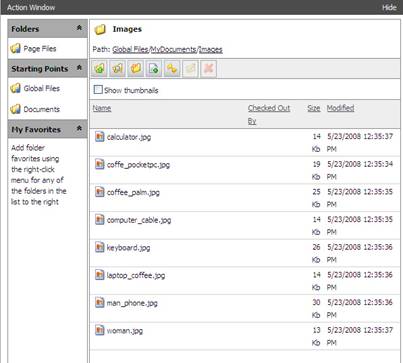Image resolution: width=403 pixels, height=363 pixels.
Task: Click the image icon beside laptop_coffee.jpg
Action: [x=99, y=275]
